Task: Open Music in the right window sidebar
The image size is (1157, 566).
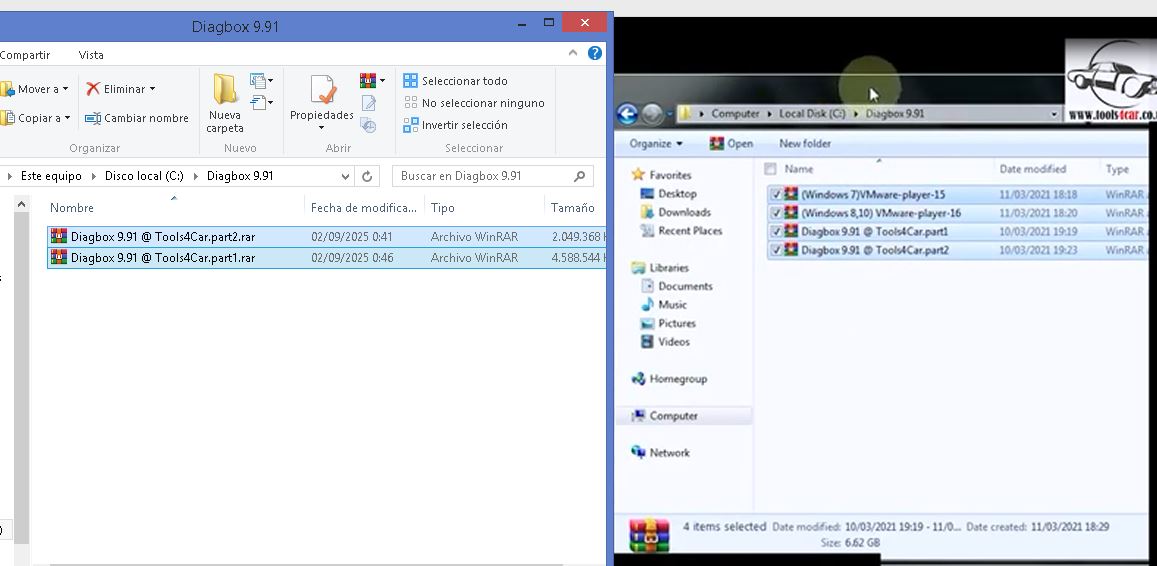Action: coord(664,305)
